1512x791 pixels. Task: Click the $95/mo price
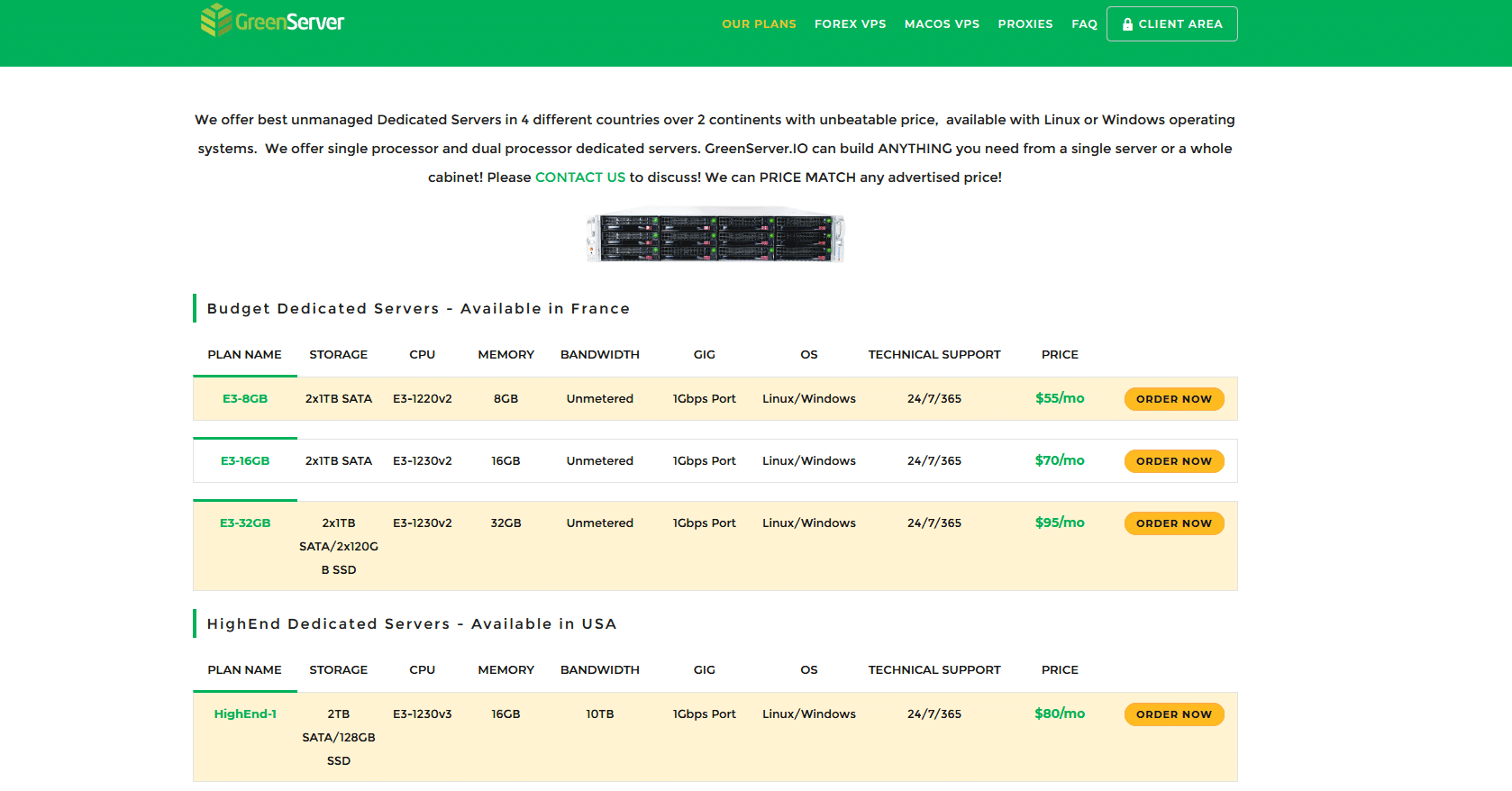(x=1060, y=523)
